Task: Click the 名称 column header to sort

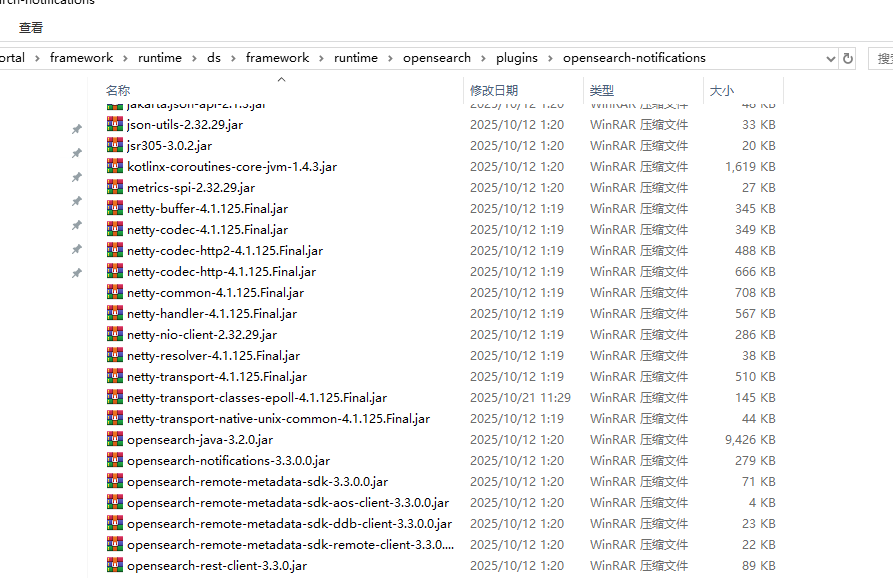Action: 118,89
